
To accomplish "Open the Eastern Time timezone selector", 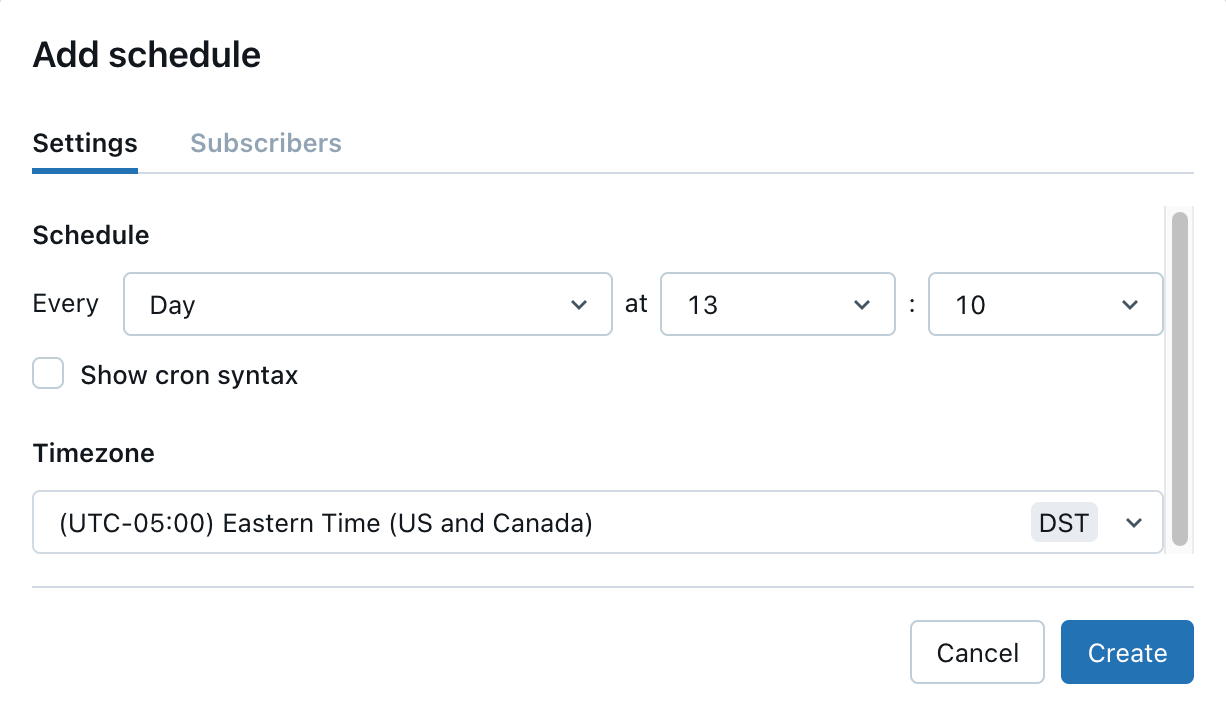I will pyautogui.click(x=530, y=522).
